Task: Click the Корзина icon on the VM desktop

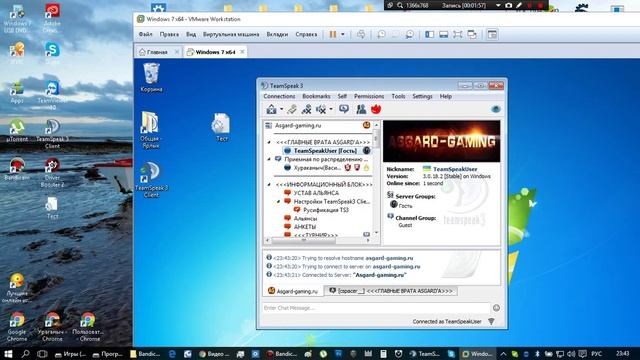Action: point(151,78)
